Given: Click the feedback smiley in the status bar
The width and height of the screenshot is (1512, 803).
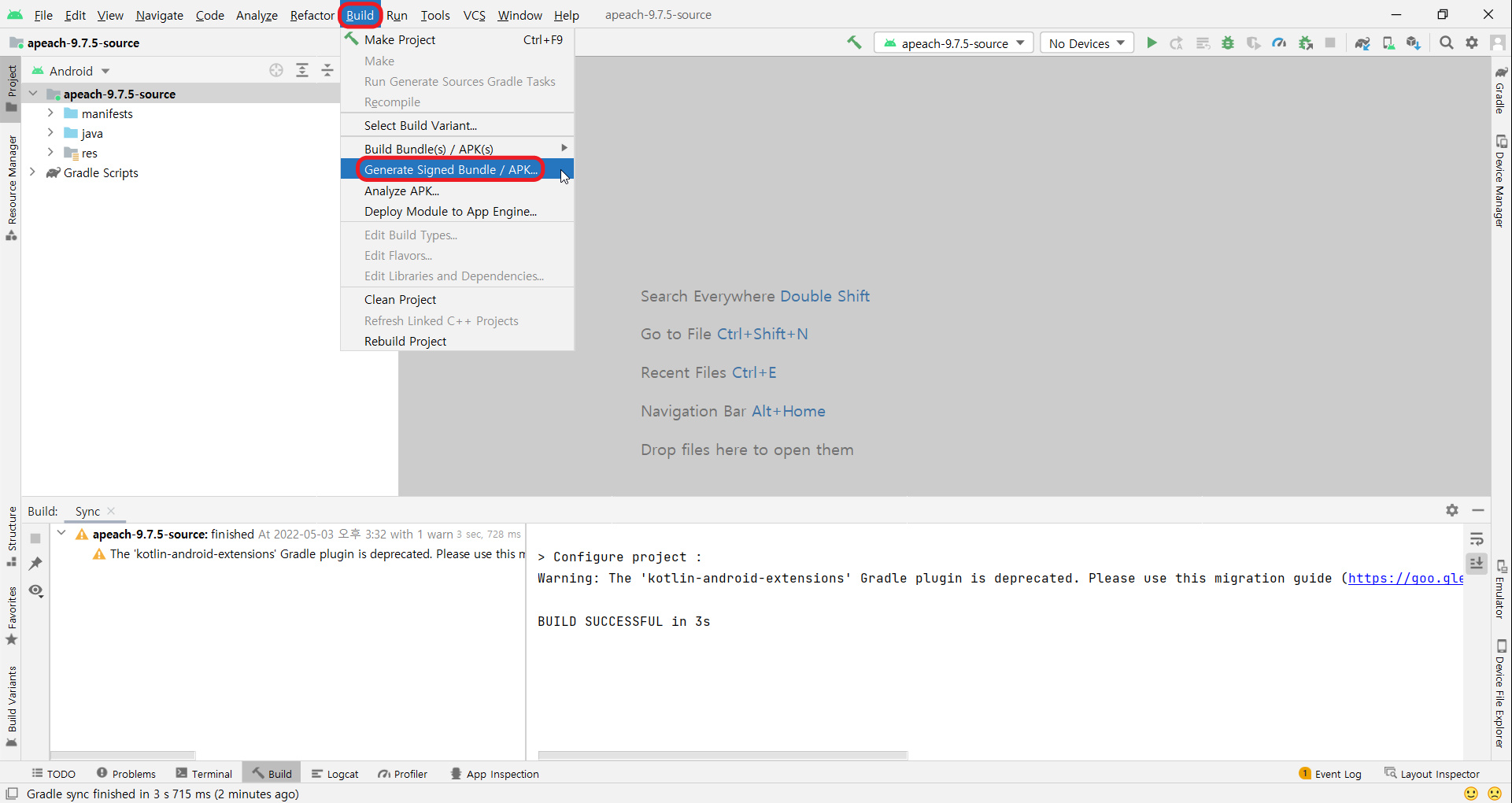Looking at the screenshot, I should tap(1471, 794).
